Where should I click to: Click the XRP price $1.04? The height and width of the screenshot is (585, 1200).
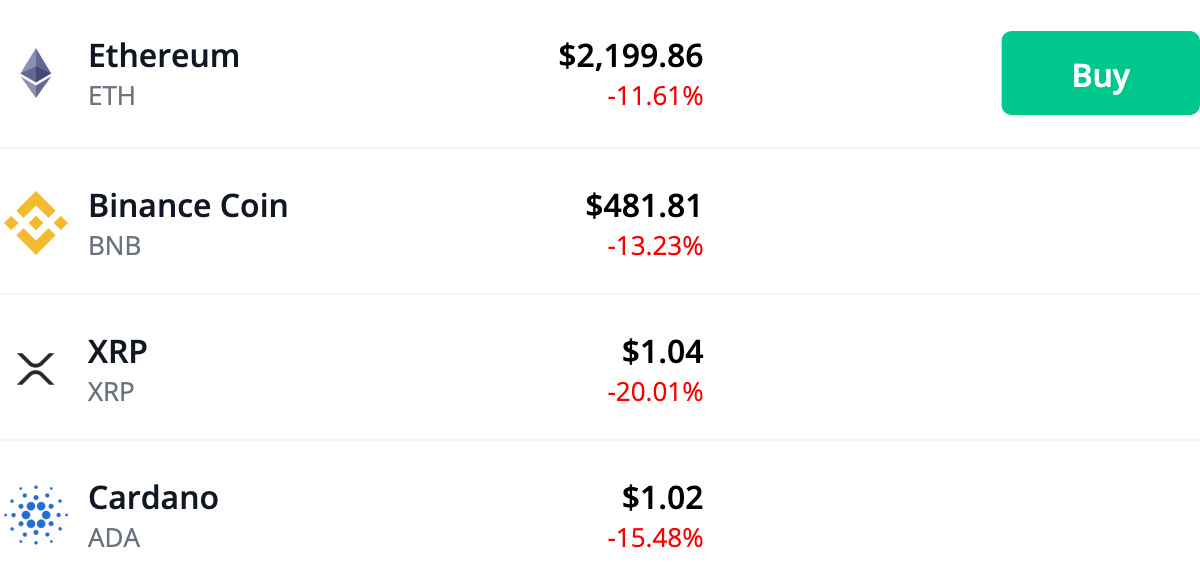coord(664,352)
